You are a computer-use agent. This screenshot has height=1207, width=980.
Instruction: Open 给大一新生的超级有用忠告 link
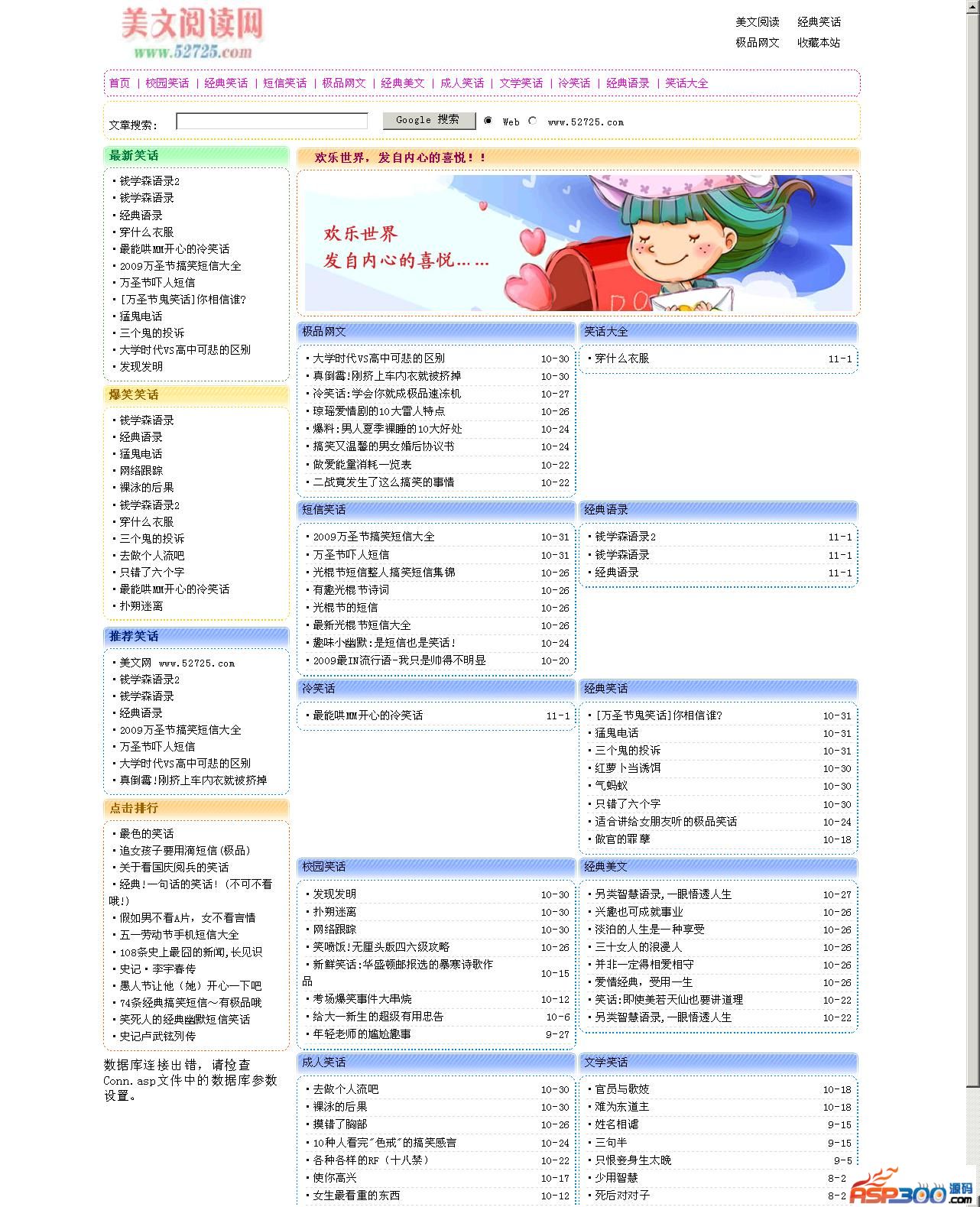[x=378, y=1017]
